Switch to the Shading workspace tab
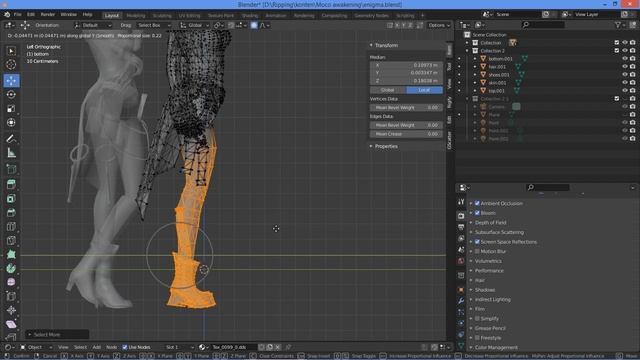 pos(250,16)
